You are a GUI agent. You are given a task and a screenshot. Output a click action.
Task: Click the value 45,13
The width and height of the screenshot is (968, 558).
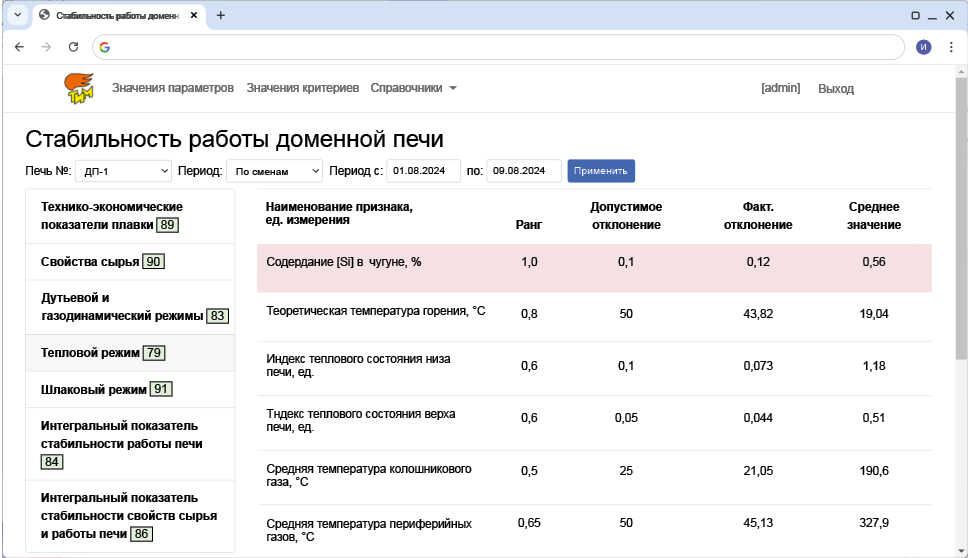tap(758, 523)
